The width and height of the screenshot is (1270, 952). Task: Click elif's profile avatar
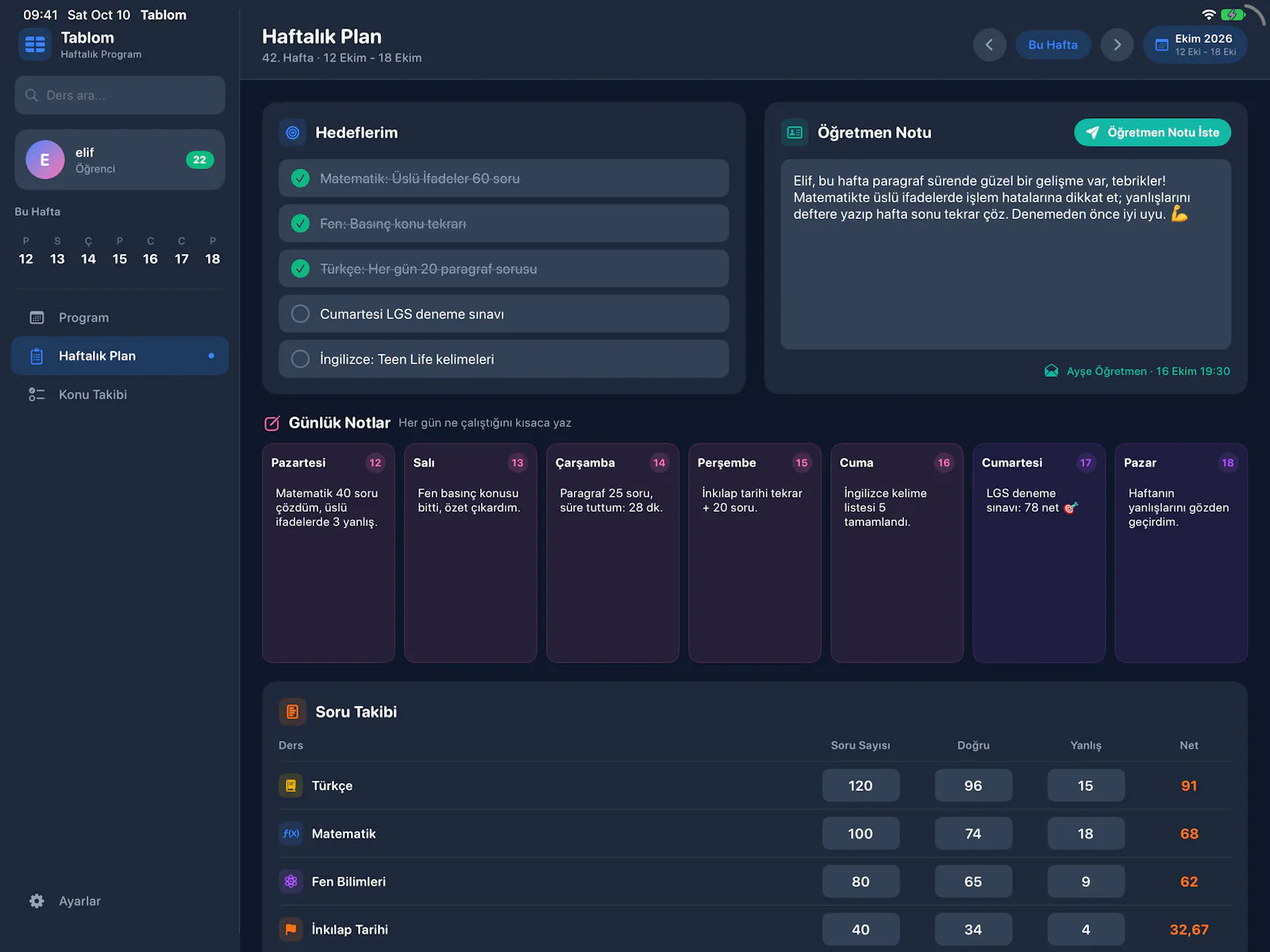point(45,159)
